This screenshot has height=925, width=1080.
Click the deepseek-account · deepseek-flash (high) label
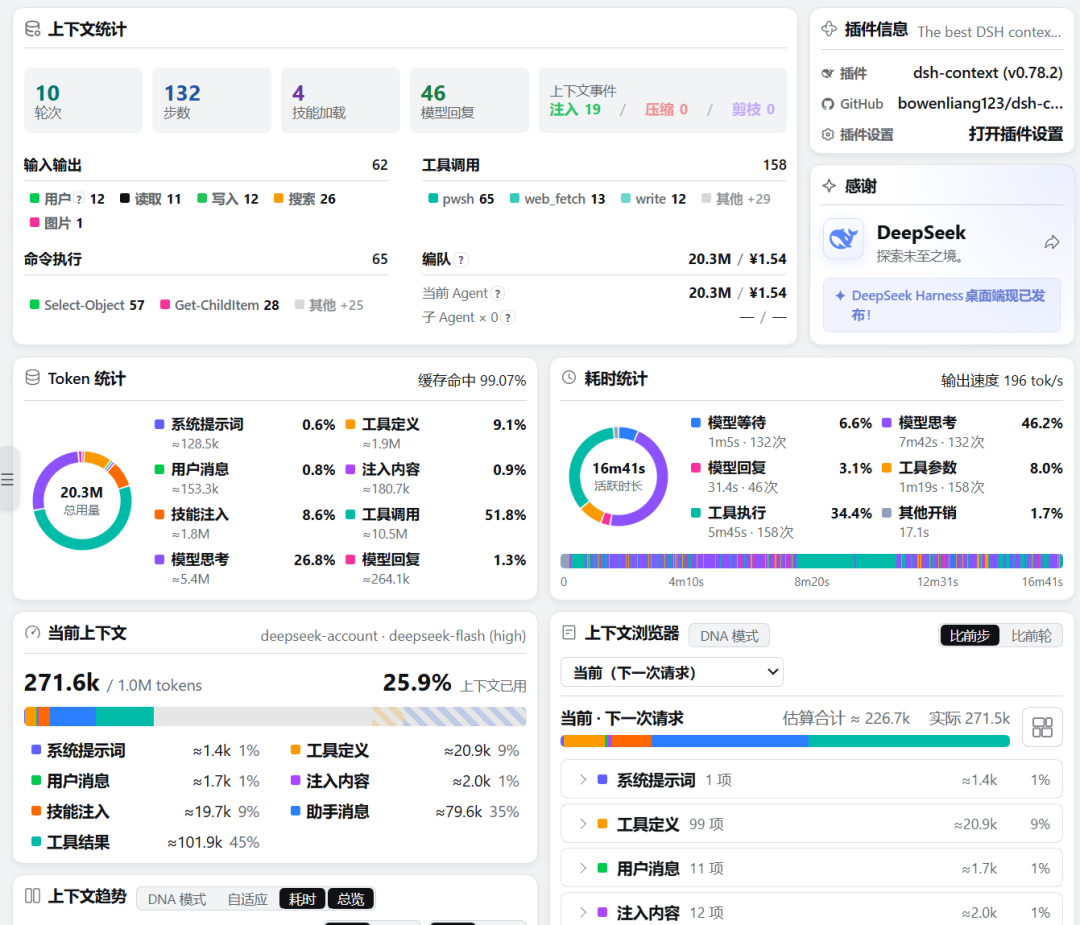point(393,636)
